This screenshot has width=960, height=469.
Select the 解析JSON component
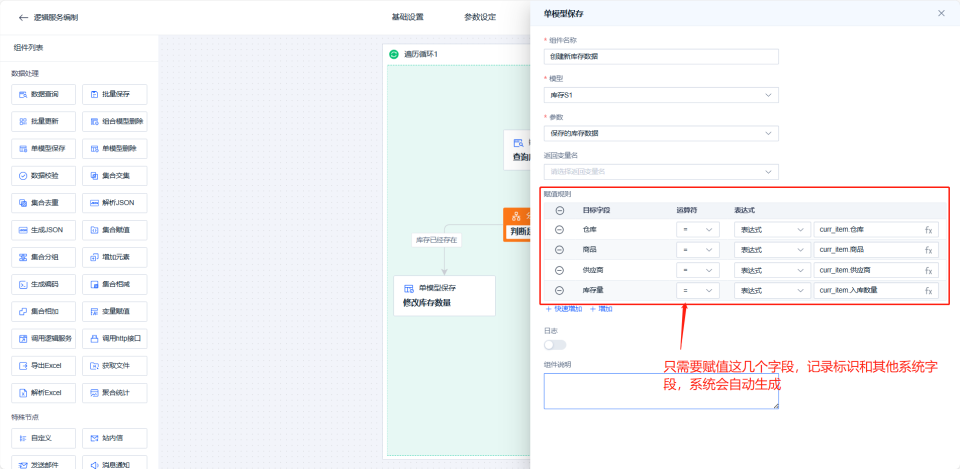coord(114,203)
